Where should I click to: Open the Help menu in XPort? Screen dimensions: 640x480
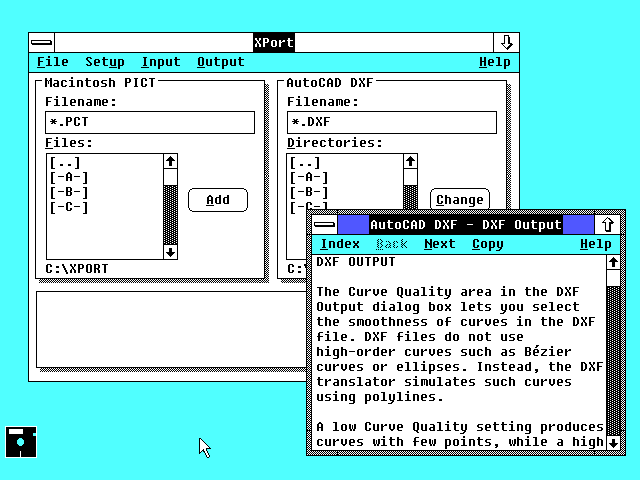click(x=495, y=62)
